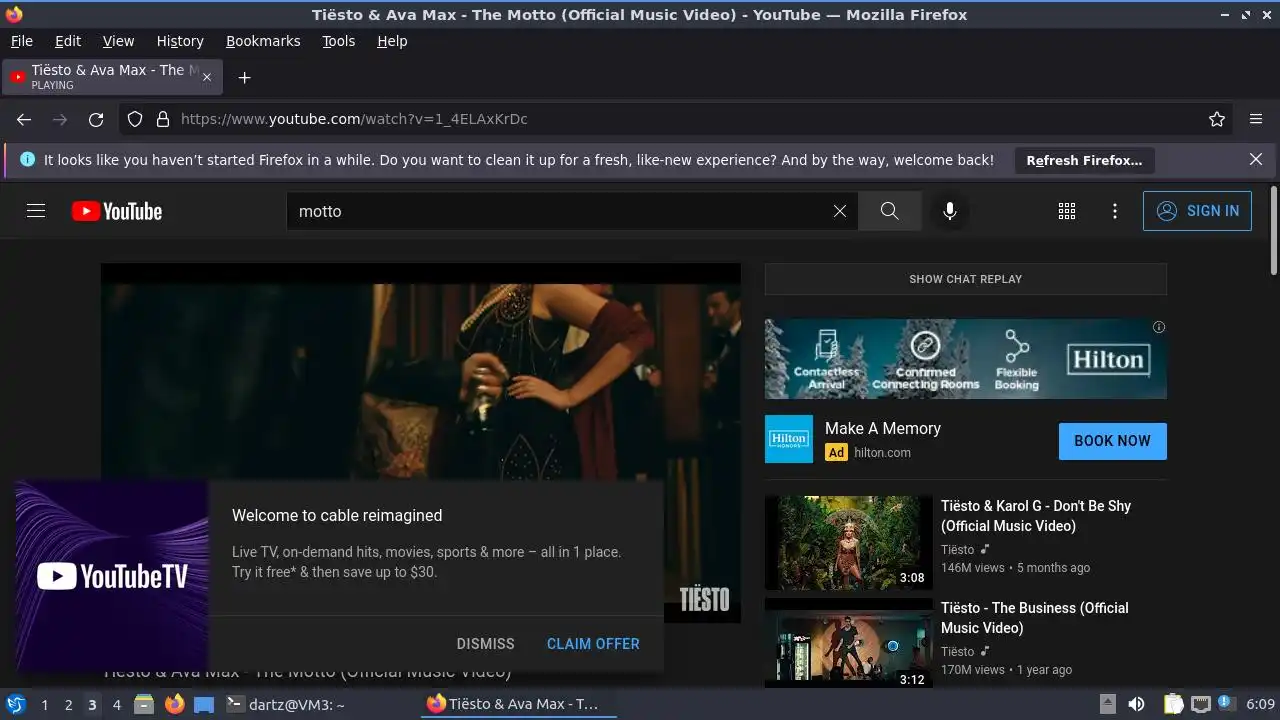Open the Firefox application menu
The height and width of the screenshot is (720, 1280).
[x=1256, y=119]
